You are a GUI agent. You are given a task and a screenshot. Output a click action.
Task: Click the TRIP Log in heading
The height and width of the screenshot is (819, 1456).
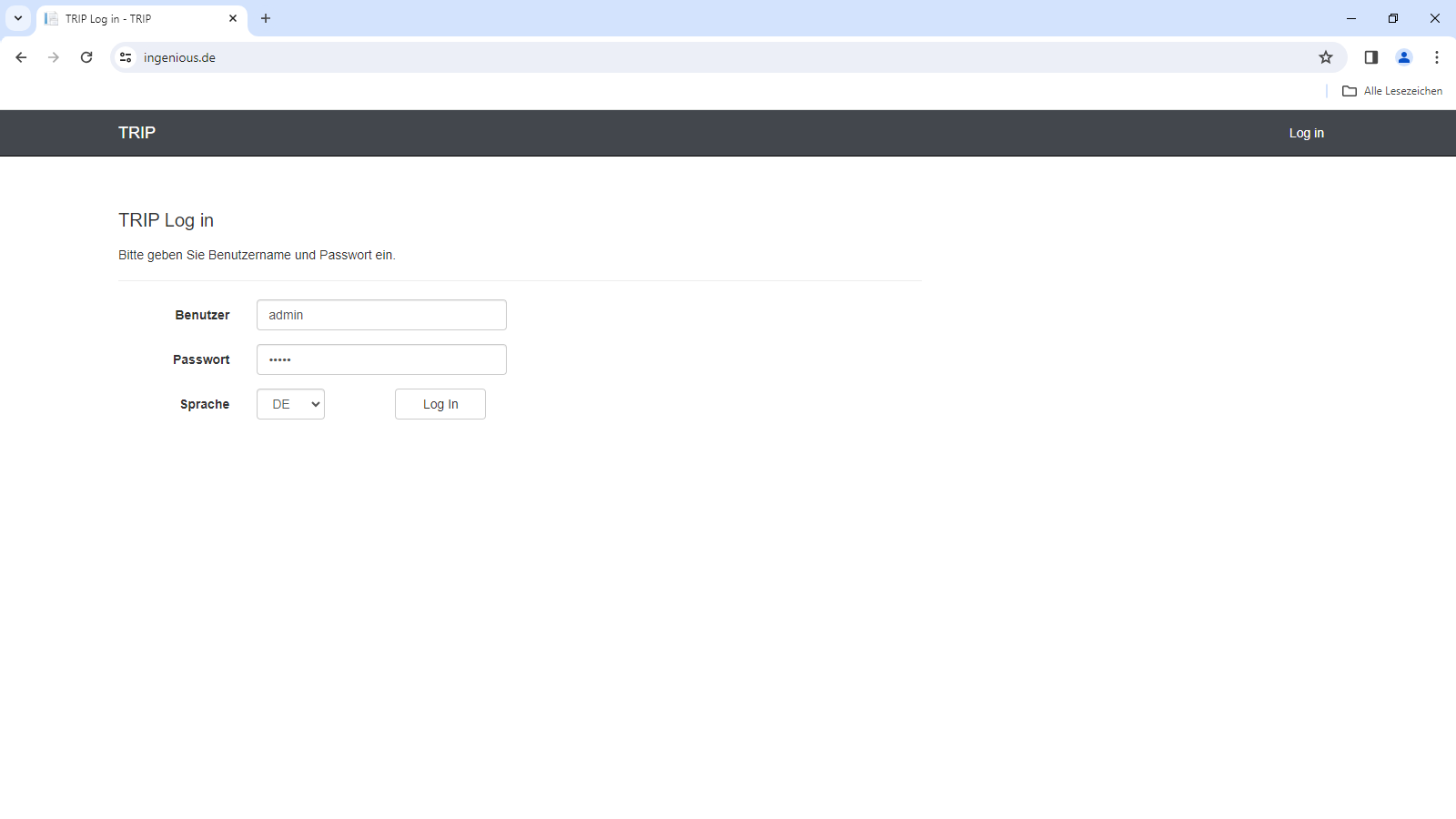(x=166, y=220)
